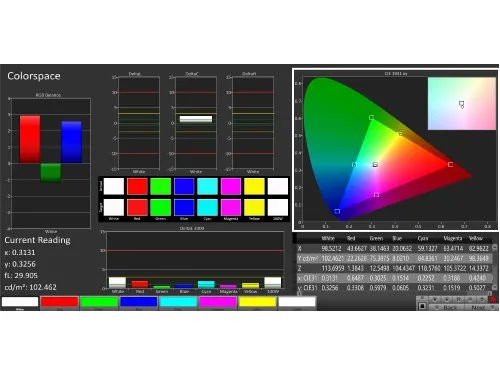
Task: Click the red bar in RGB Balance chart
Action: [x=30, y=139]
